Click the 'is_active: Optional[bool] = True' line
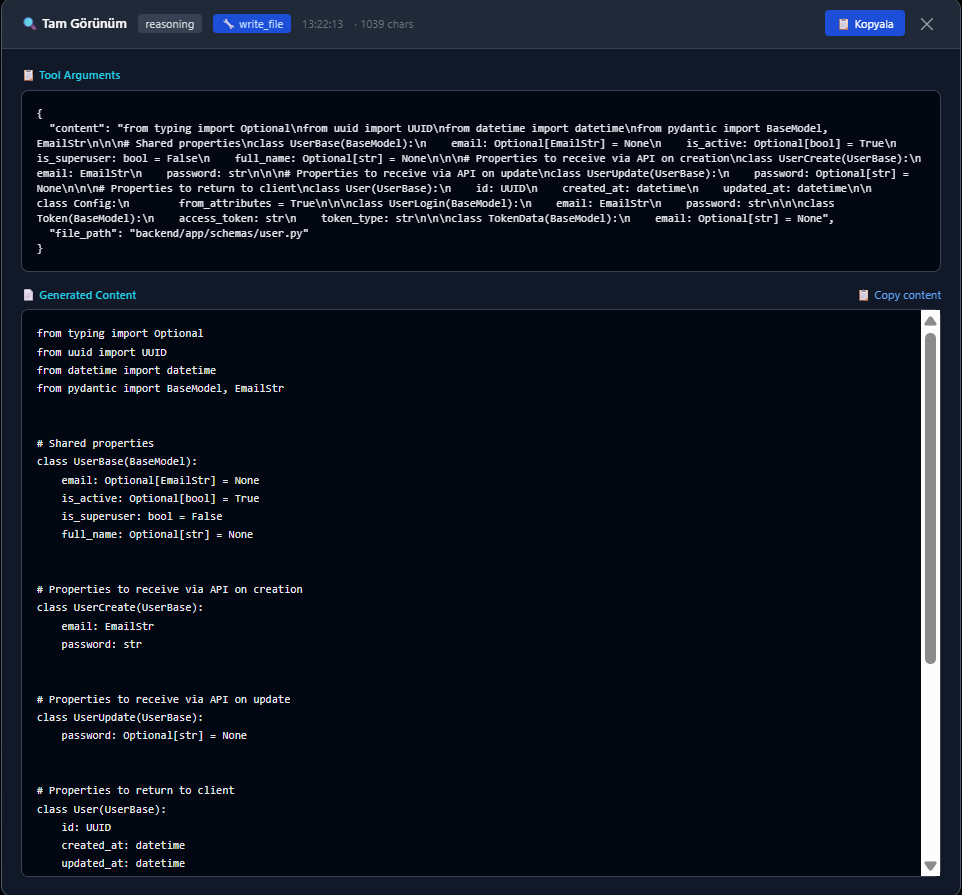Viewport: 962px width, 895px height. pos(160,498)
